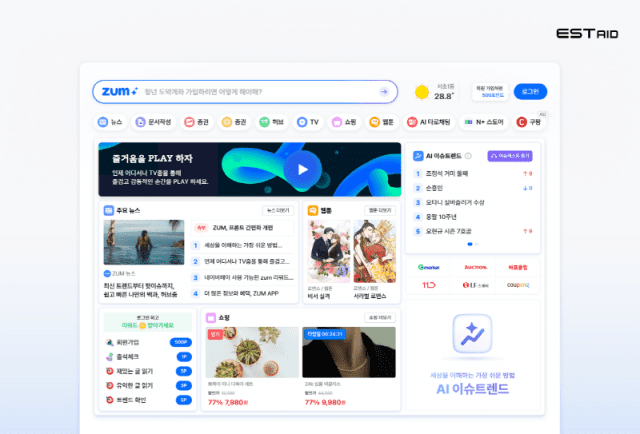
Task: Select the 쇼핑 shortcut in the category bar
Action: tap(338, 122)
